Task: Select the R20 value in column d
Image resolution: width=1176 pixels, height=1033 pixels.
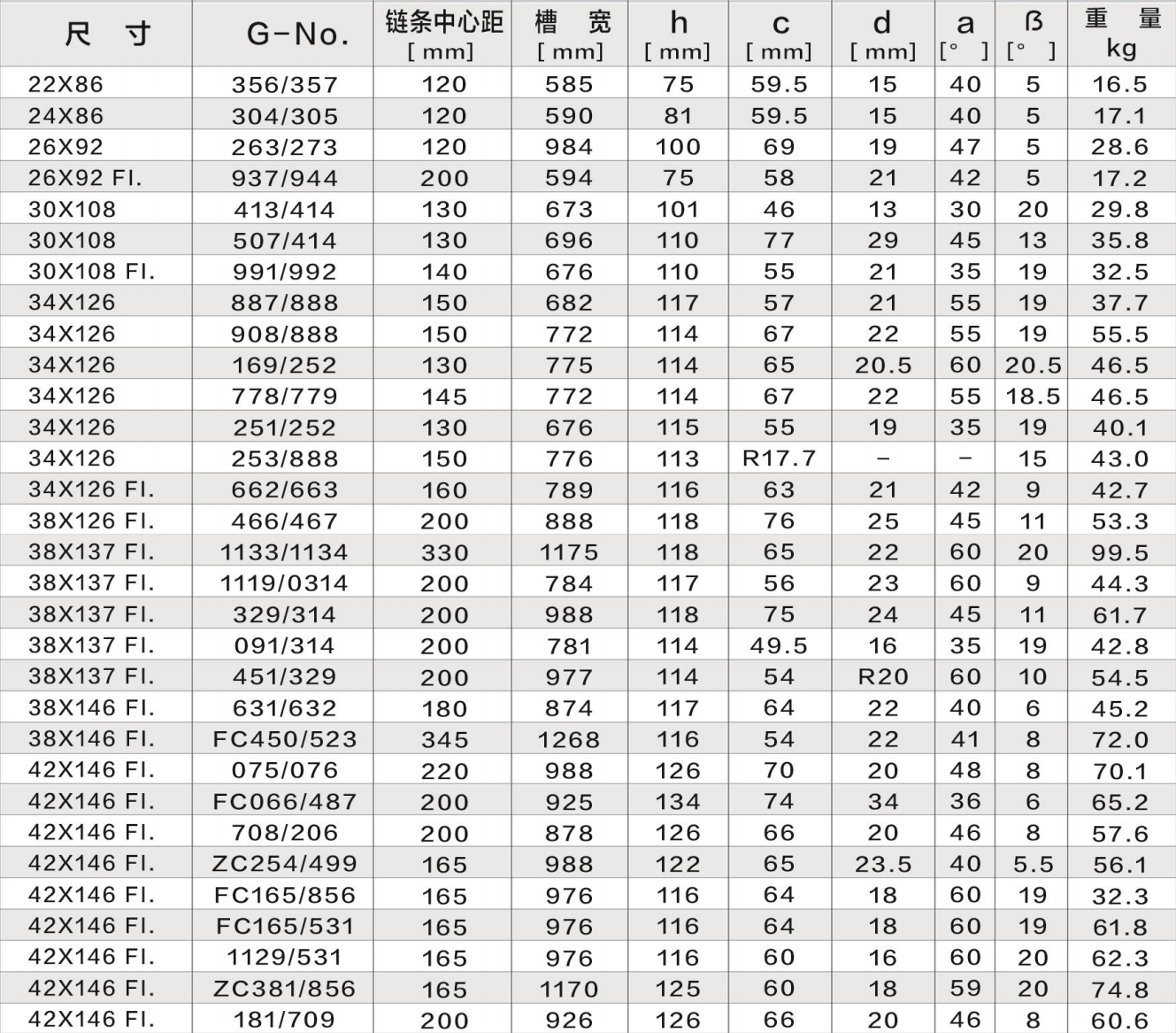Action: 882,677
